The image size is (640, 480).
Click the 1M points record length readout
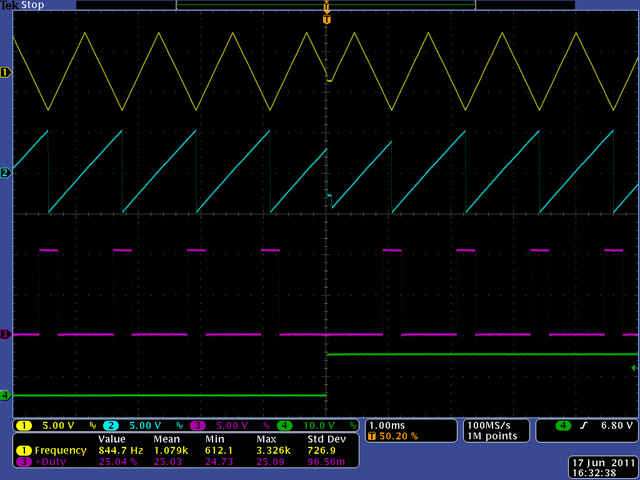494,436
